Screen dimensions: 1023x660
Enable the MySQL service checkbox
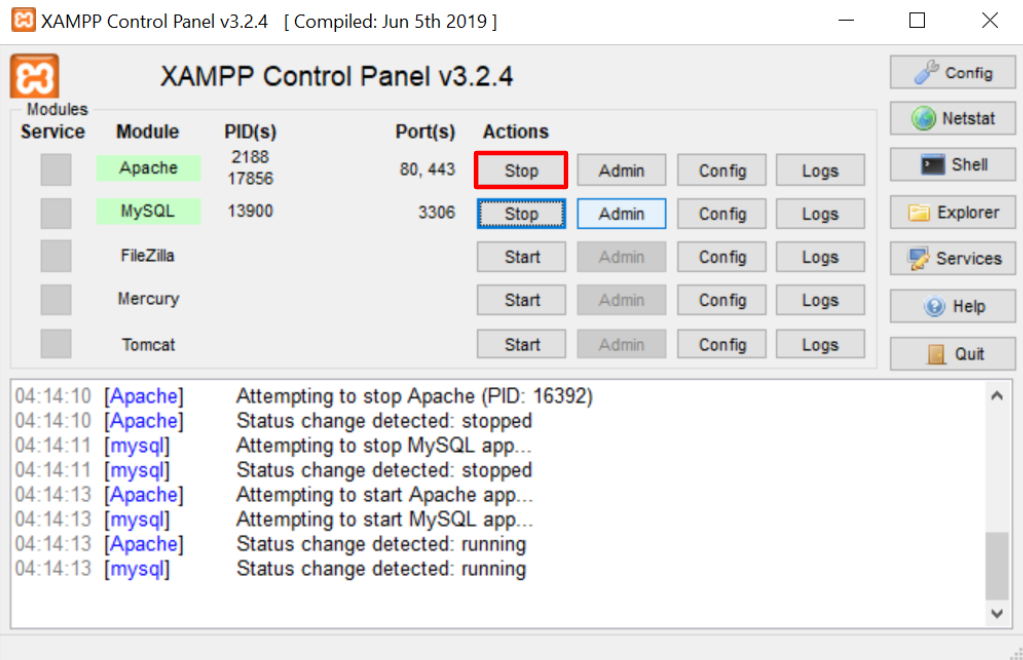pos(55,213)
